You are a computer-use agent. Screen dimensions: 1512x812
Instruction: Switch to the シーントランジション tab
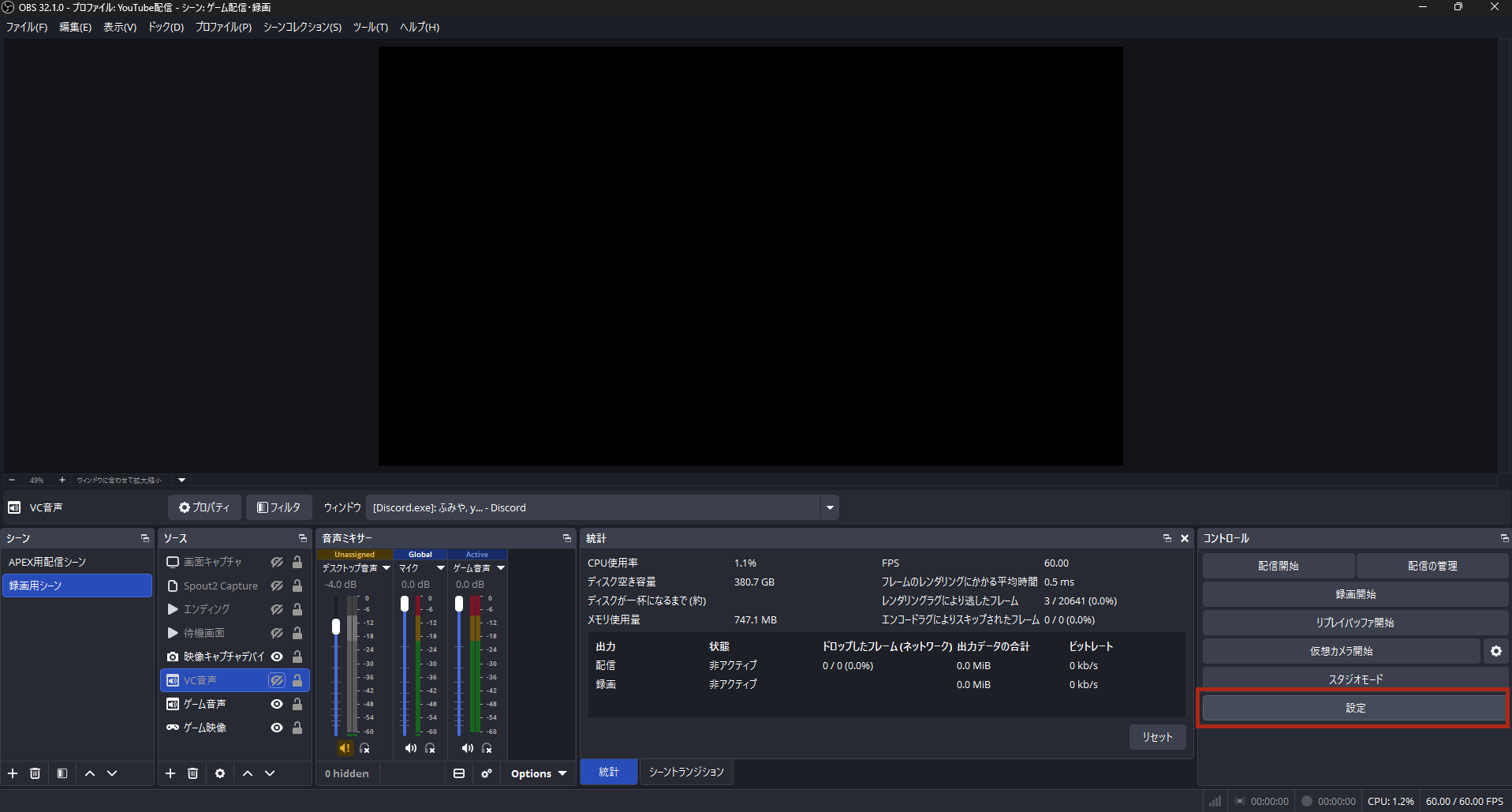pos(686,772)
